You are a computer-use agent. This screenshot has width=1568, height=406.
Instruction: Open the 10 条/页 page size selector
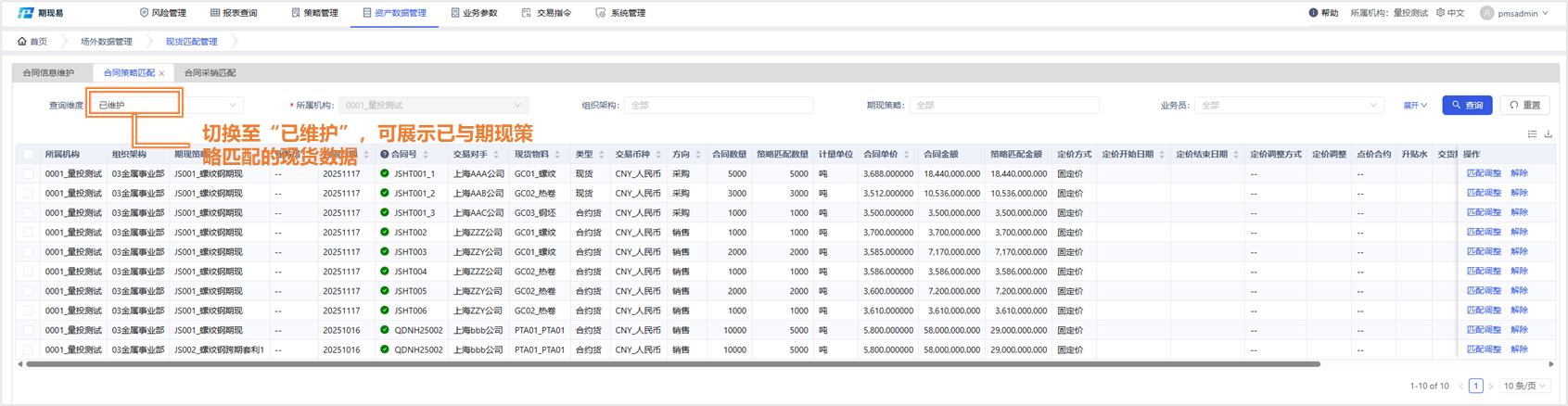pyautogui.click(x=1525, y=386)
